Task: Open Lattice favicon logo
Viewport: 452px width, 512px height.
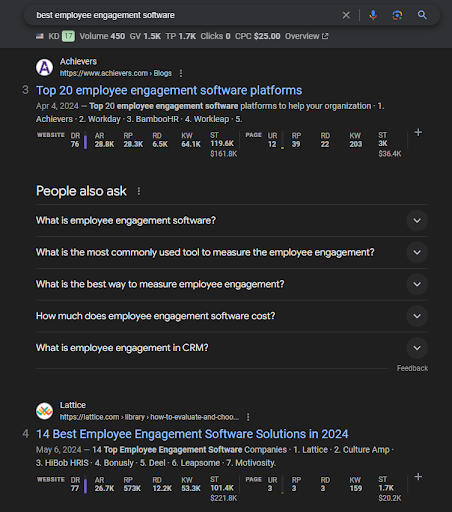Action: (x=44, y=411)
